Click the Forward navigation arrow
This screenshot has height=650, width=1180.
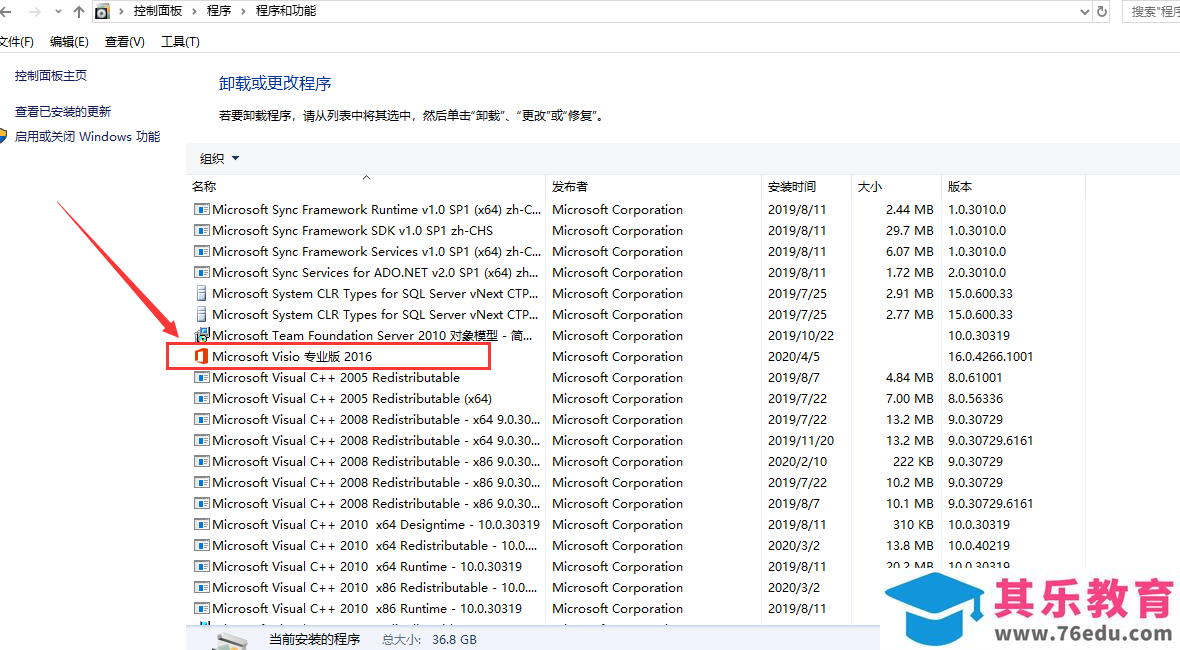pyautogui.click(x=35, y=12)
